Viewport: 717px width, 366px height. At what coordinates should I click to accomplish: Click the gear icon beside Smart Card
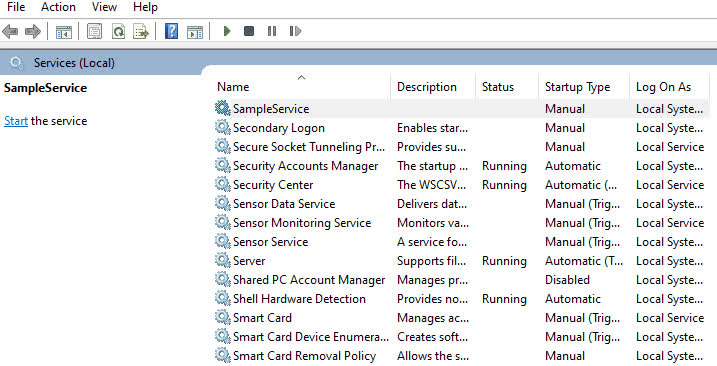point(223,318)
